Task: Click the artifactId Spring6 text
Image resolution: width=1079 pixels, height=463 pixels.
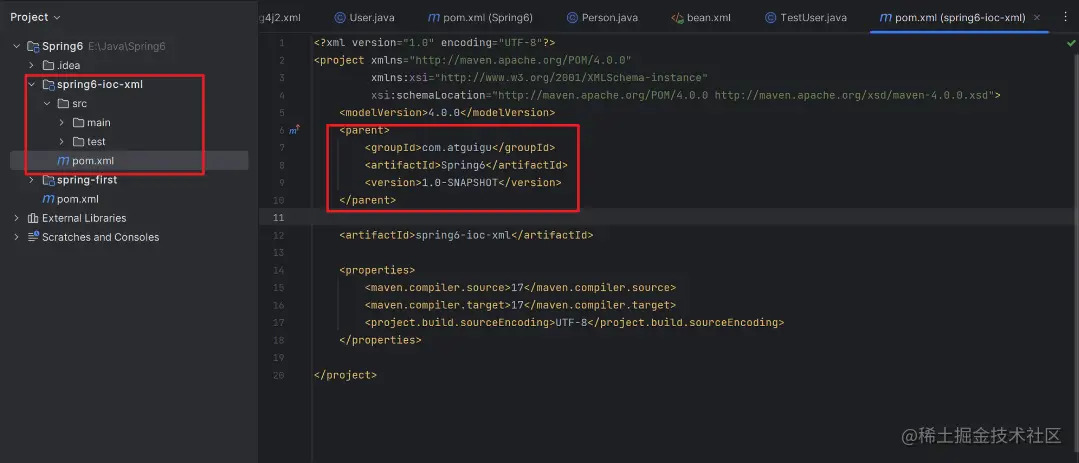Action: pos(462,165)
